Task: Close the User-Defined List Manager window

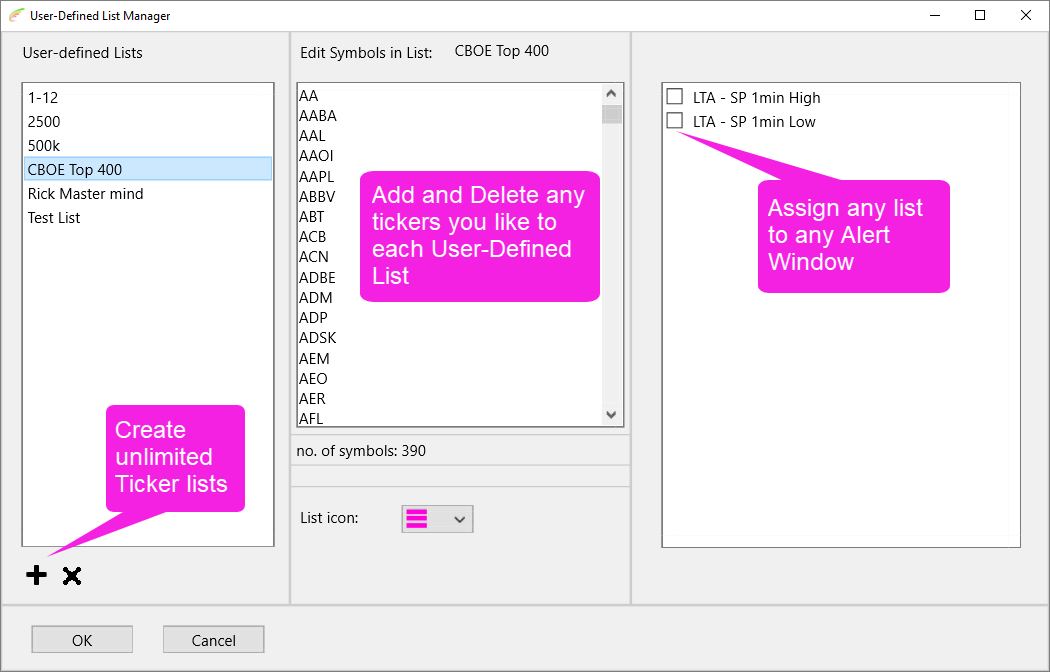Action: [1025, 15]
